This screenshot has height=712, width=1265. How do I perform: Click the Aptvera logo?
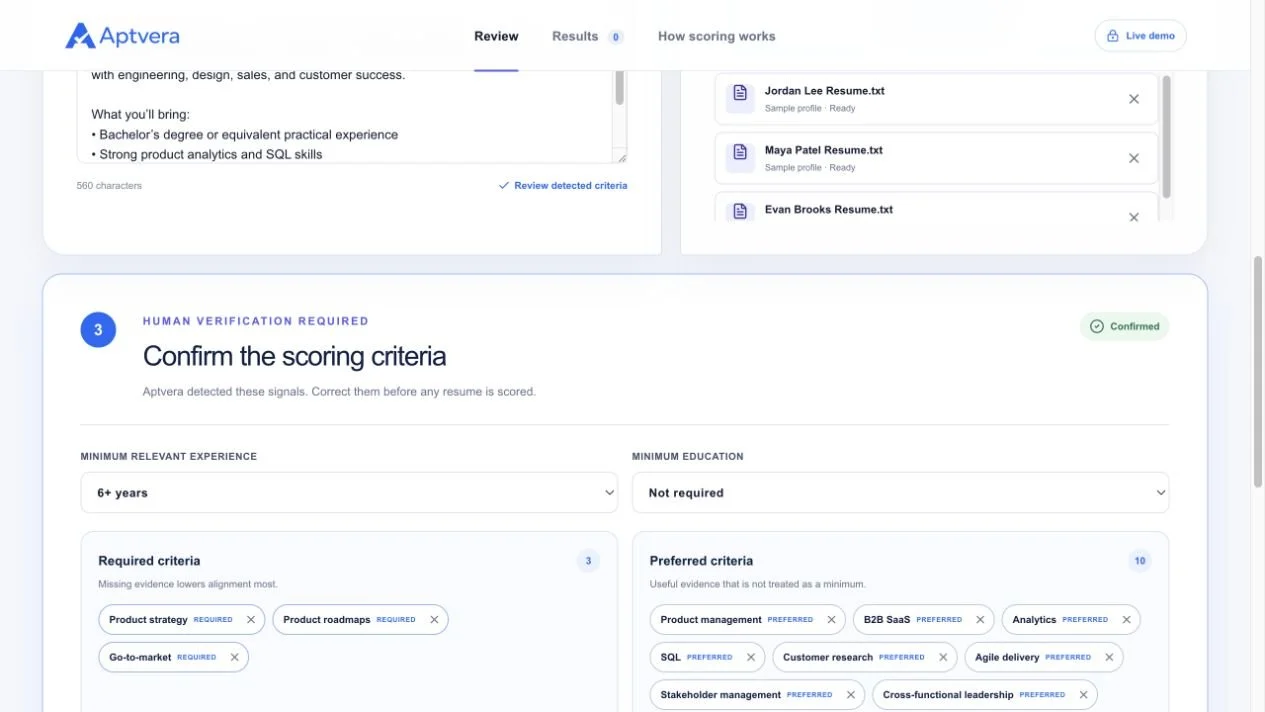point(122,36)
